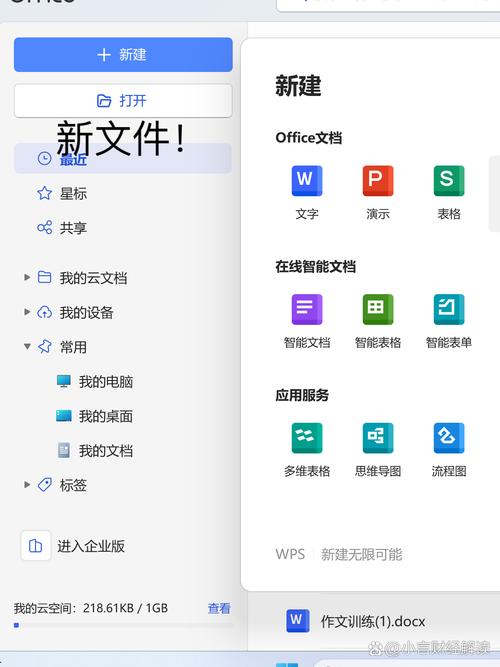Expand the 我的设备 tree arrow
The width and height of the screenshot is (500, 667).
tap(27, 312)
